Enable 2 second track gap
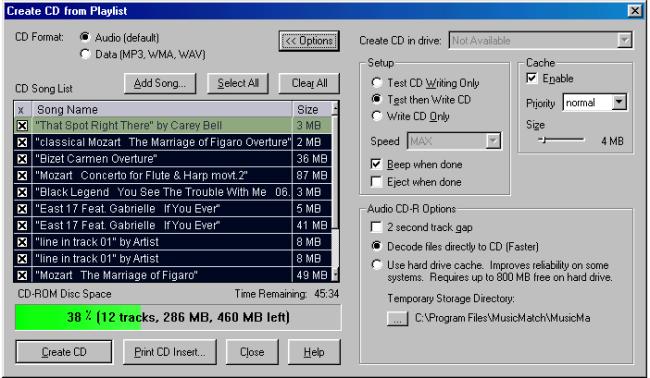This screenshot has width=650, height=378. (x=376, y=227)
